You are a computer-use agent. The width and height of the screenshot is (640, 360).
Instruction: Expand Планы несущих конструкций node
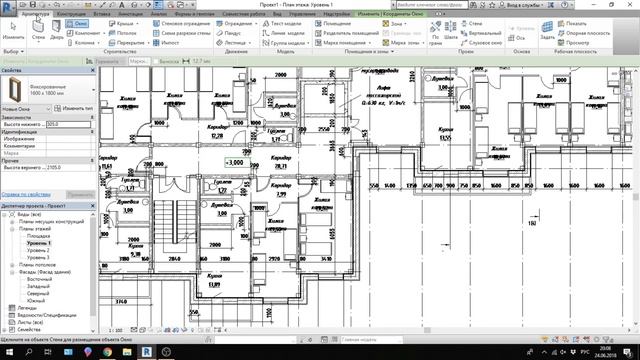(x=12, y=222)
